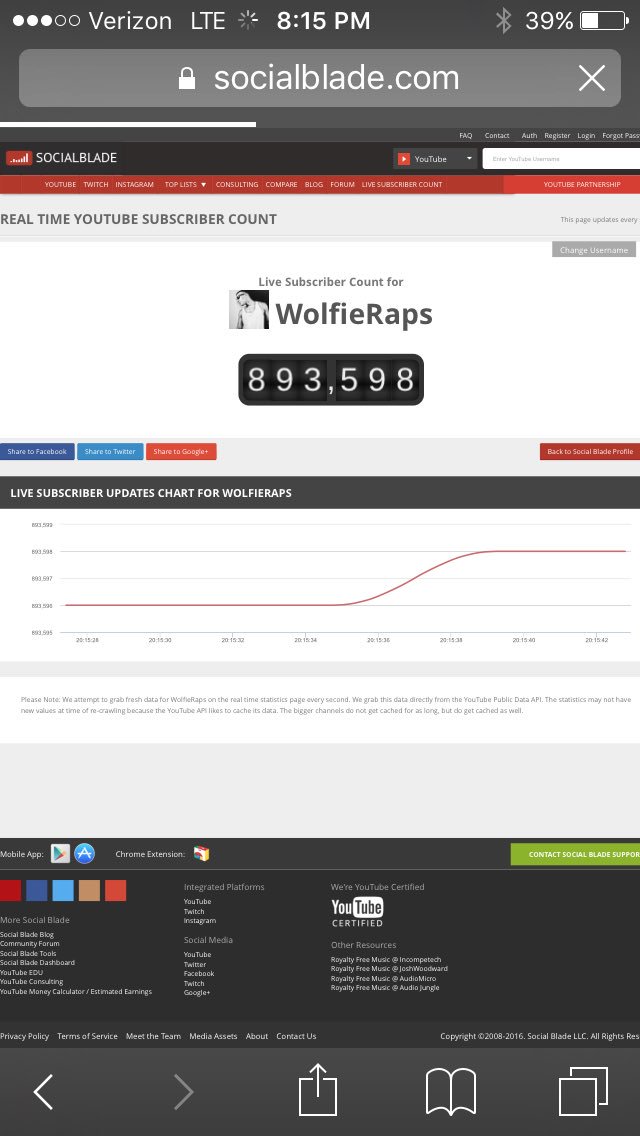Click Instagram under Integrated Platforms
This screenshot has width=640, height=1136.
[x=200, y=921]
